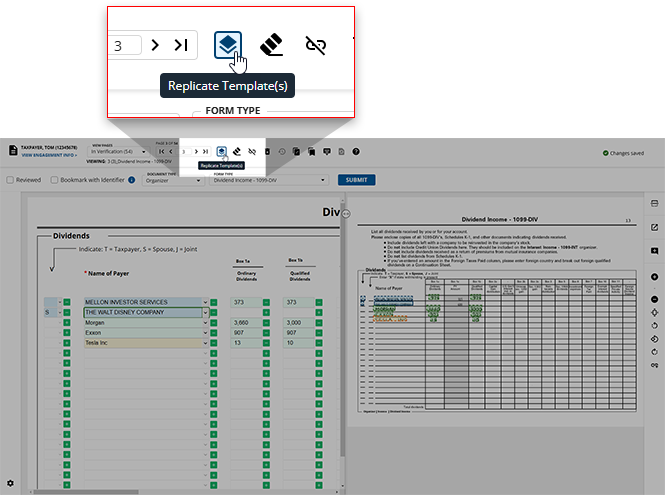Check the Reviewed checkbox
The width and height of the screenshot is (665, 495).
point(10,180)
